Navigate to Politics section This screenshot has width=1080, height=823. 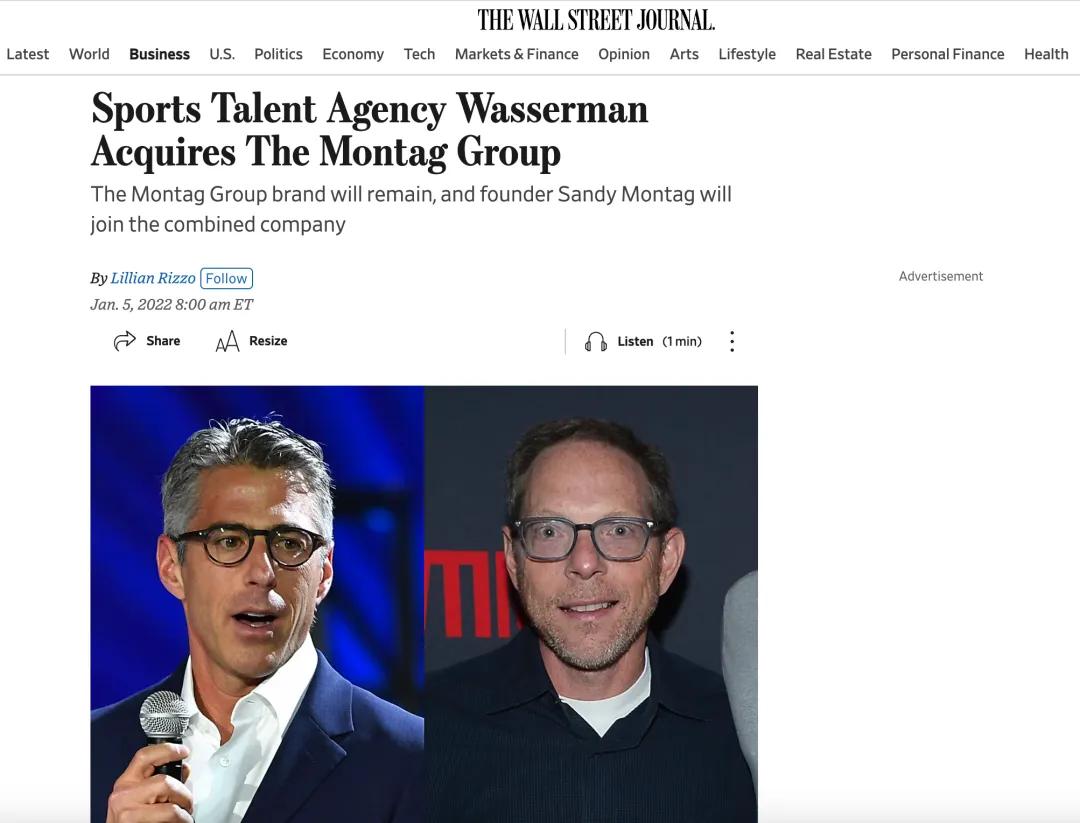point(278,54)
